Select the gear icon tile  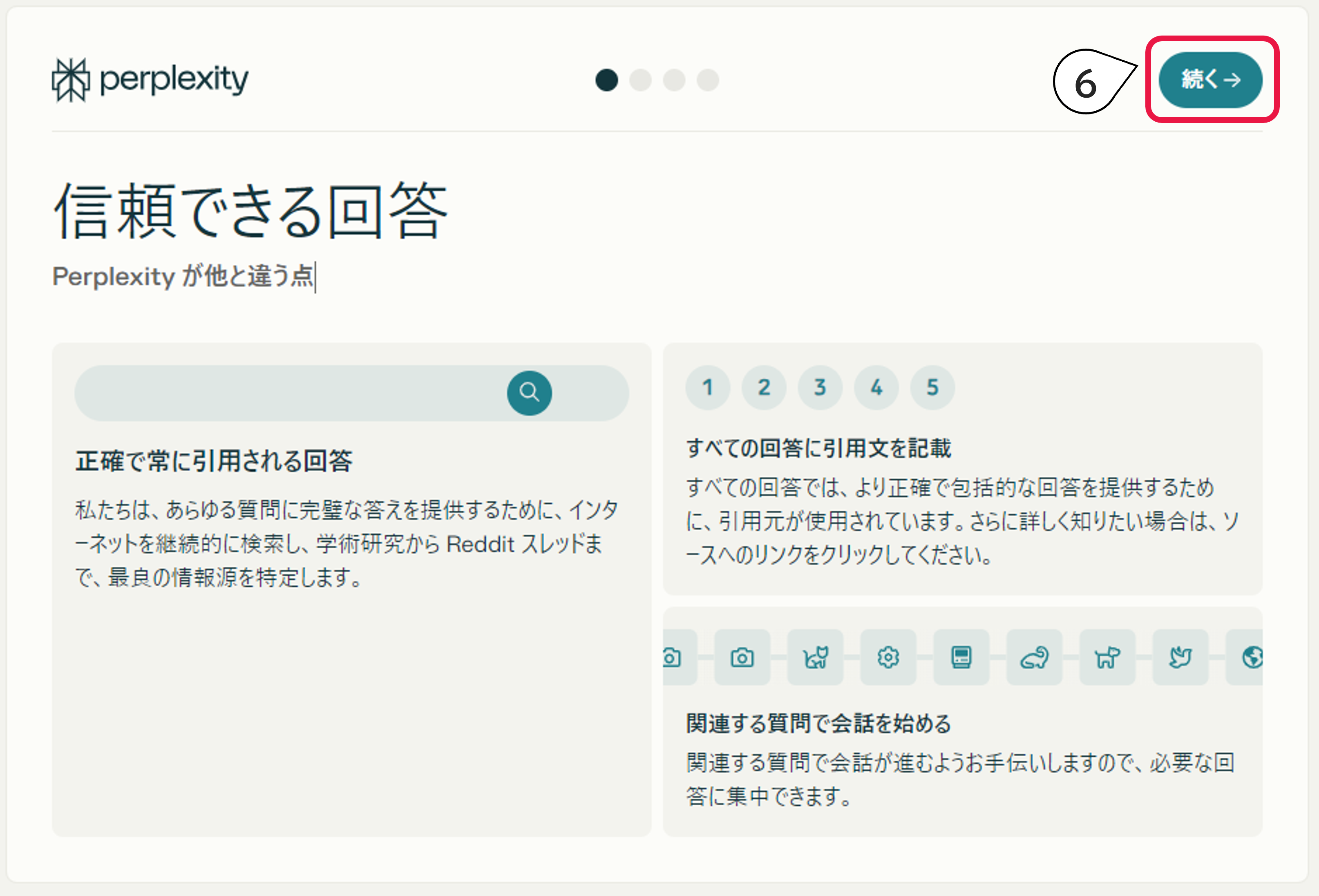(888, 657)
